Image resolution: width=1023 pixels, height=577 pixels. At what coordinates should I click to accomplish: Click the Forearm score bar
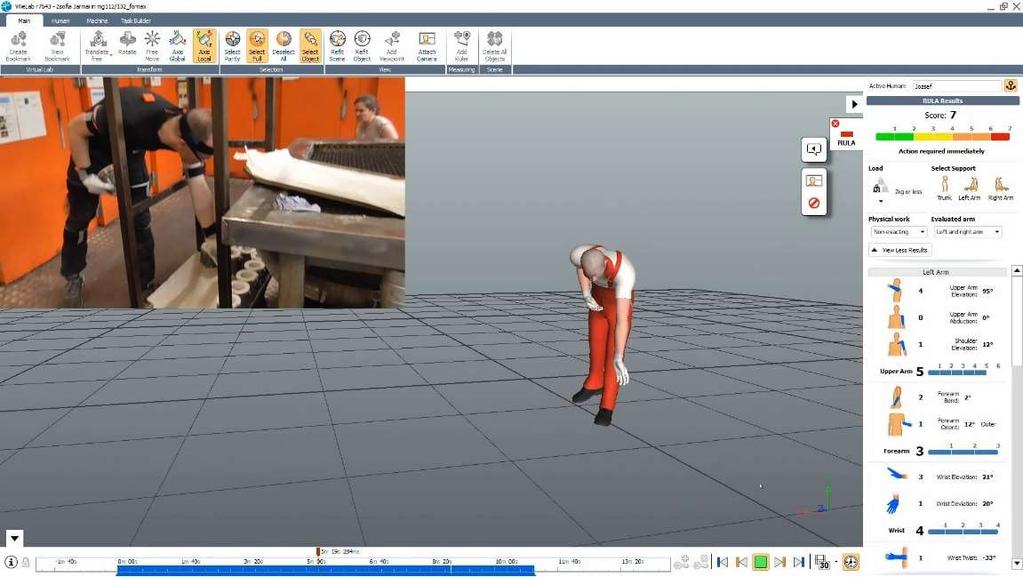[963, 452]
